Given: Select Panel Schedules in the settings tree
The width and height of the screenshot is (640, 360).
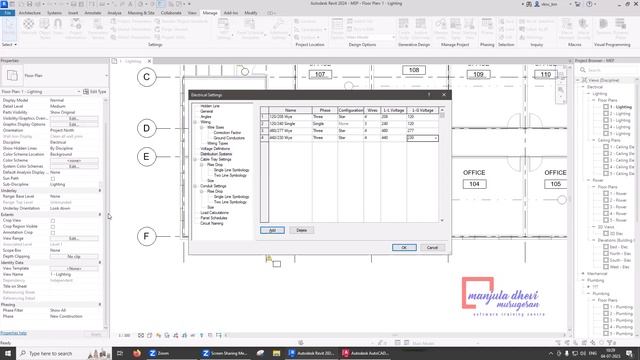Looking at the screenshot, I should (213, 218).
